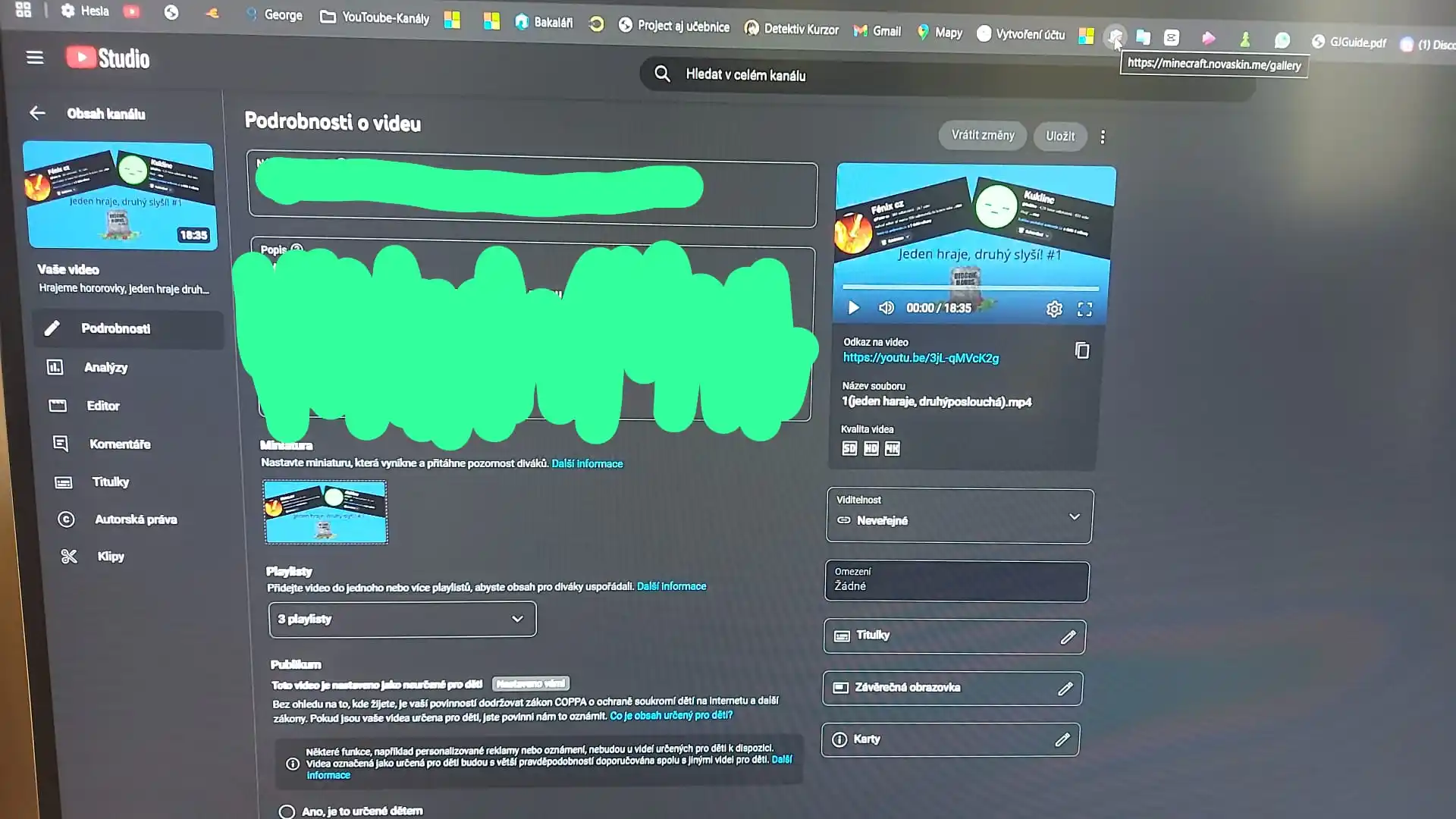
Task: Click the 4K quality badge
Action: pyautogui.click(x=892, y=449)
